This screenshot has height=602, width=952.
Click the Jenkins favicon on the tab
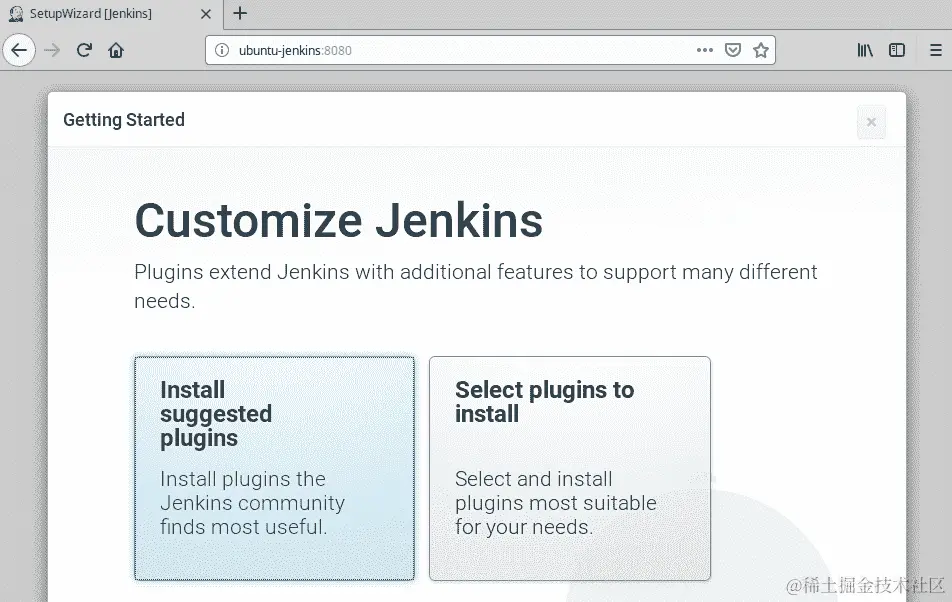click(16, 13)
